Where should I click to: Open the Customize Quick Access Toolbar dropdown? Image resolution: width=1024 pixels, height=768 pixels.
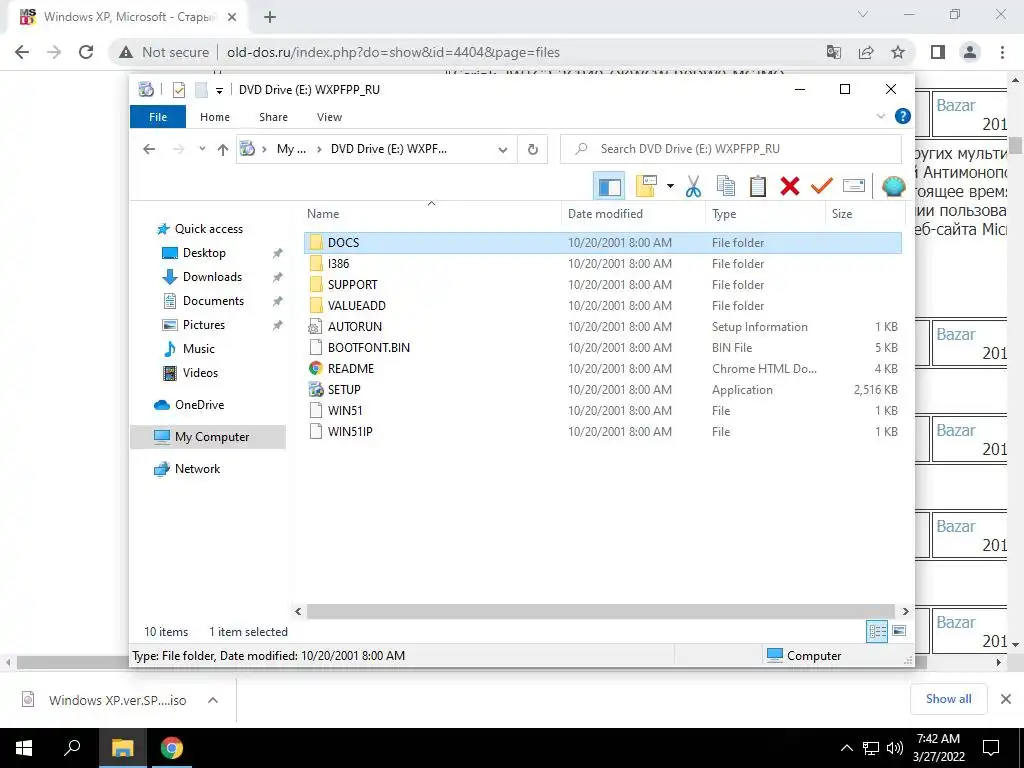tap(219, 90)
